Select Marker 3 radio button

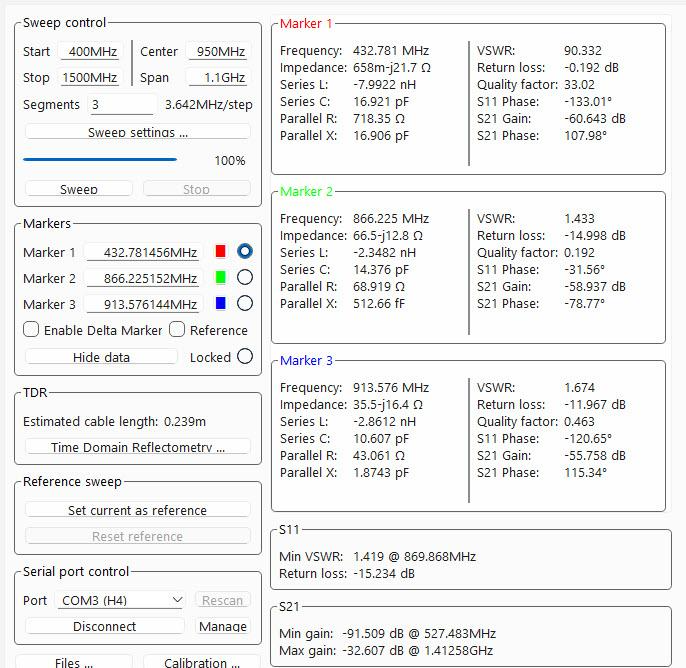245,303
